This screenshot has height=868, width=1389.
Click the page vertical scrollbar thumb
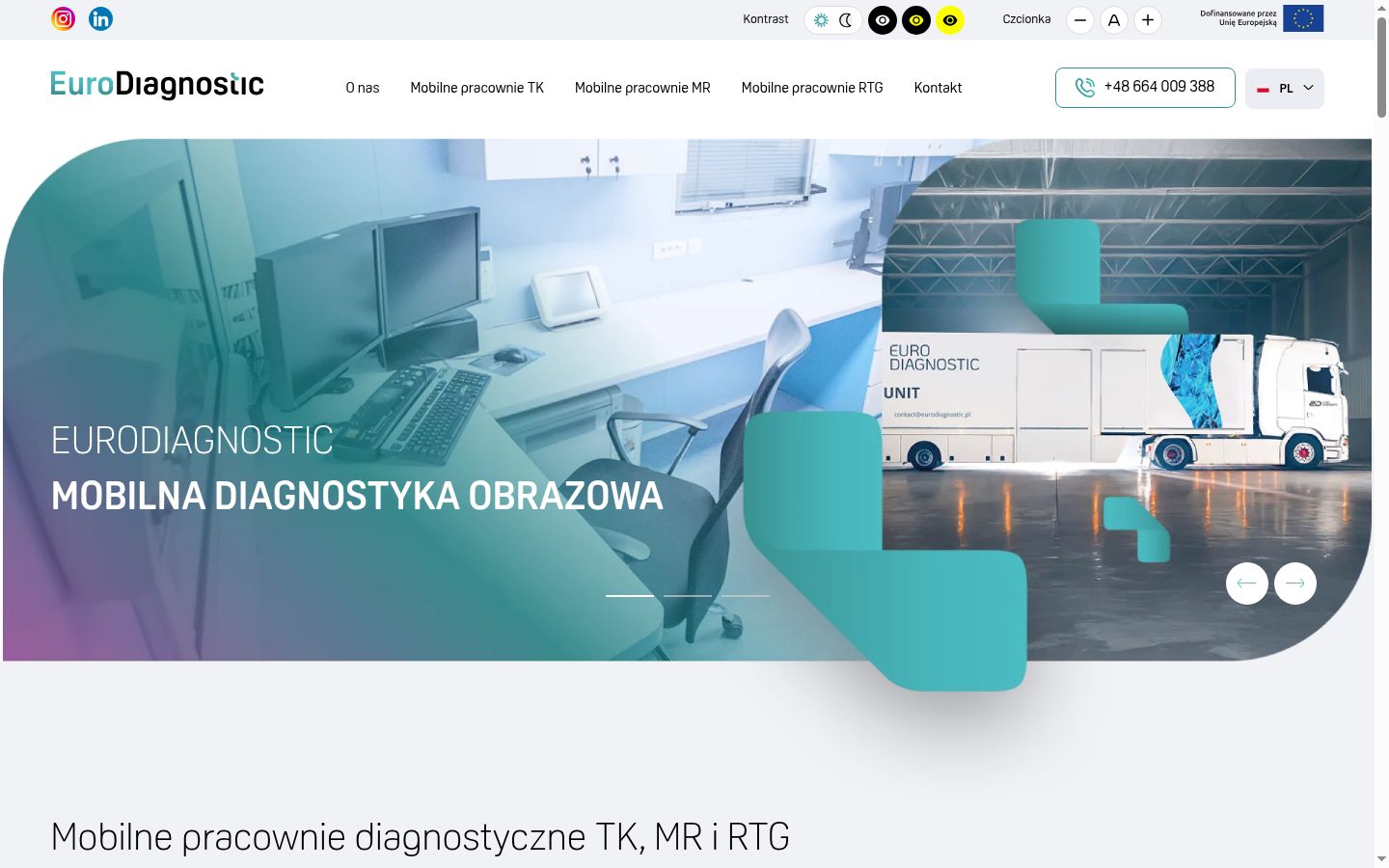pyautogui.click(x=1381, y=66)
